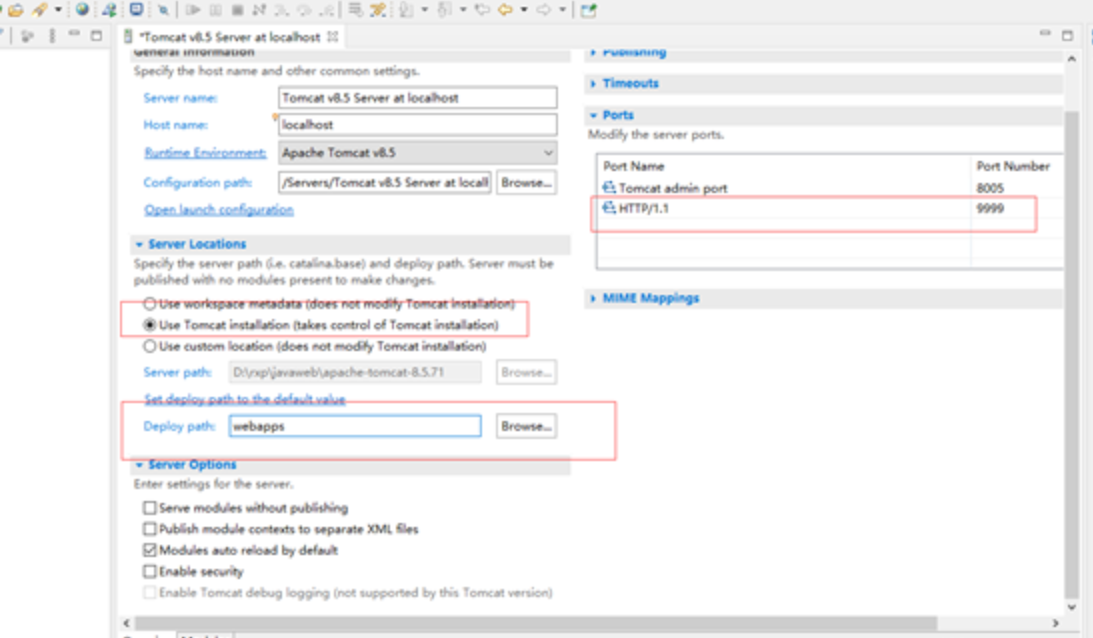Select Use workspace metadata radio option
Viewport: 1093px width, 638px height.
[x=149, y=304]
